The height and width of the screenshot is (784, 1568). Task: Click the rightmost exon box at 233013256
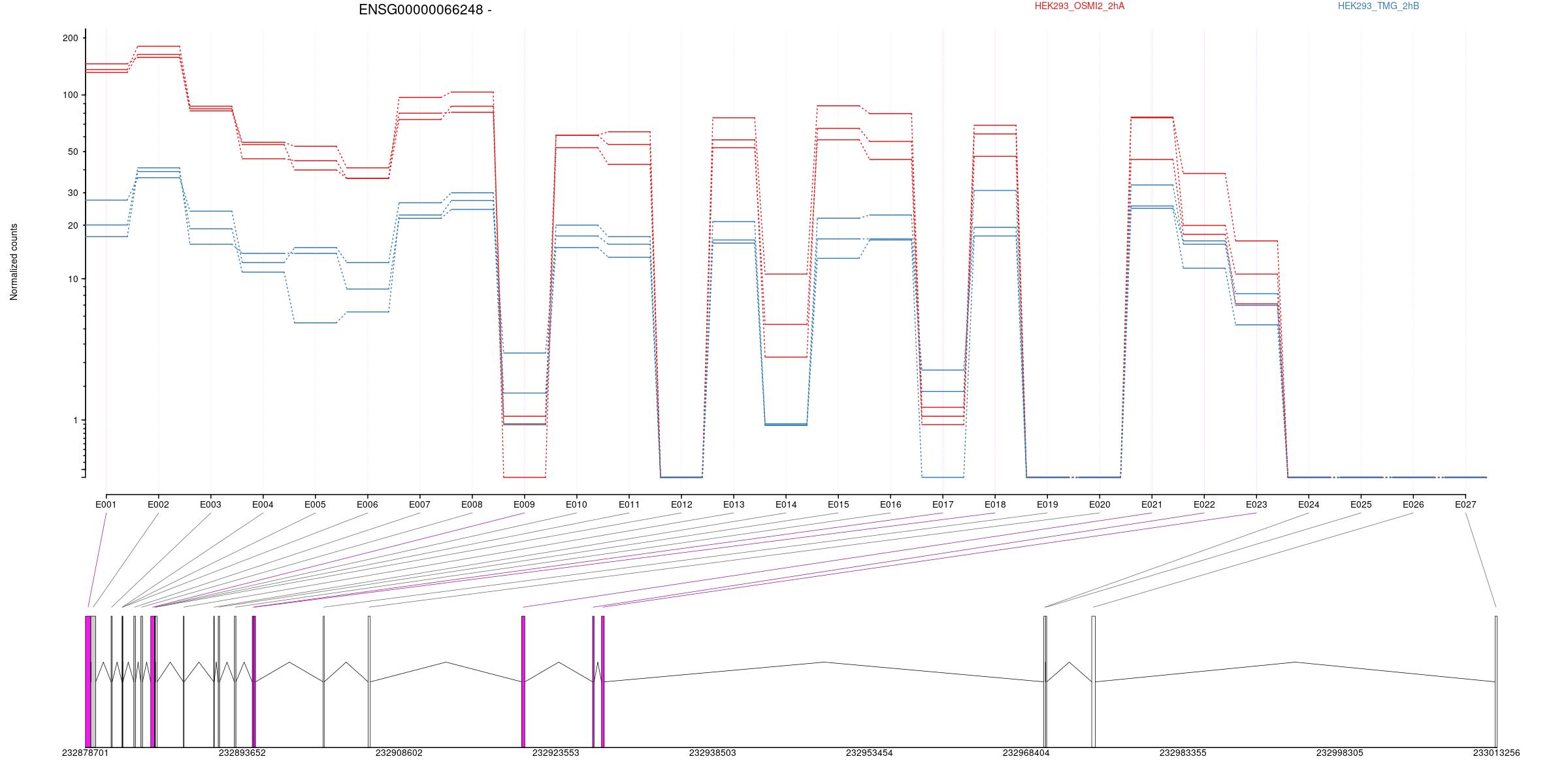click(1496, 681)
